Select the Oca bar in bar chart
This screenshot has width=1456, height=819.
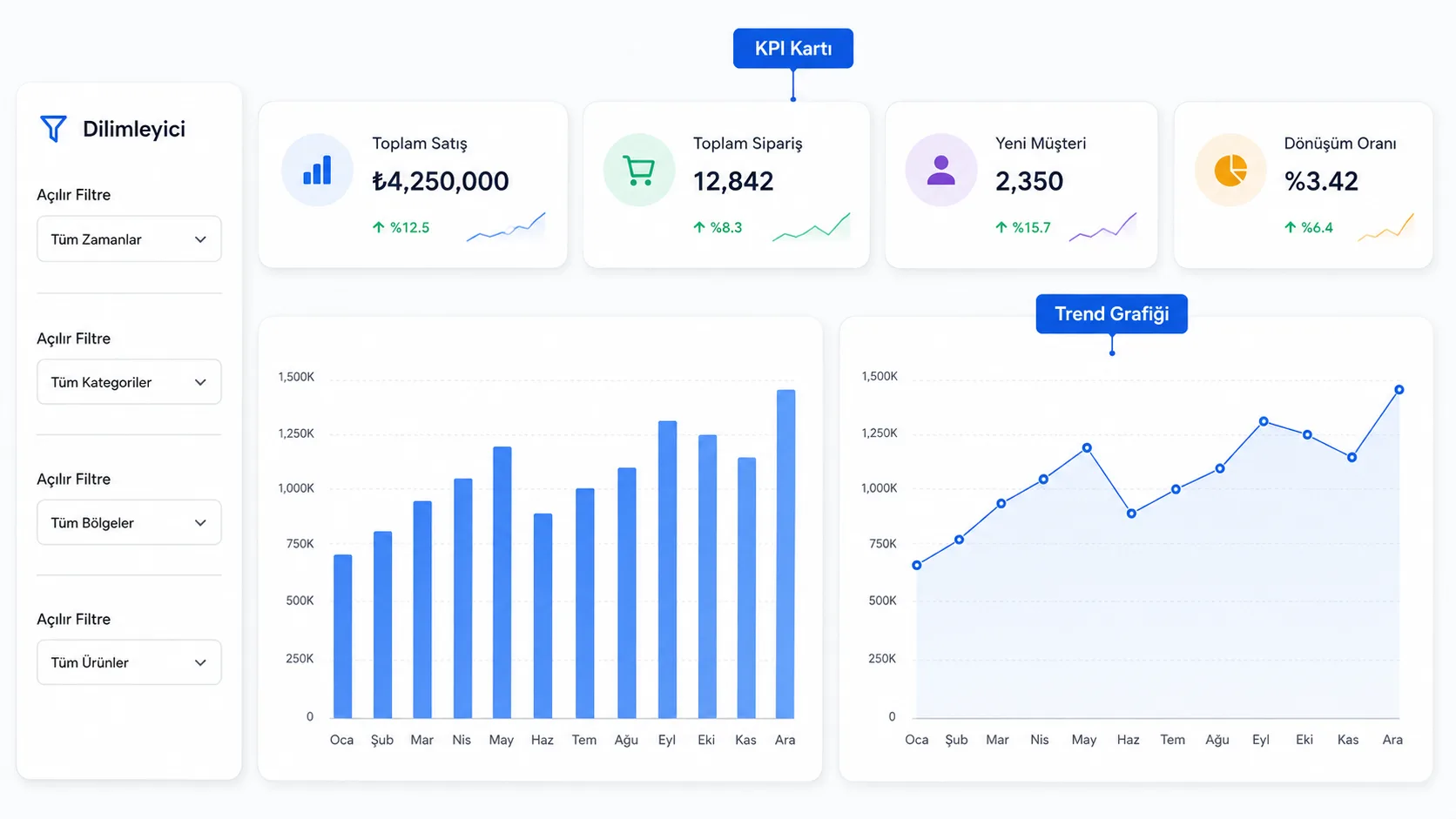coord(343,636)
